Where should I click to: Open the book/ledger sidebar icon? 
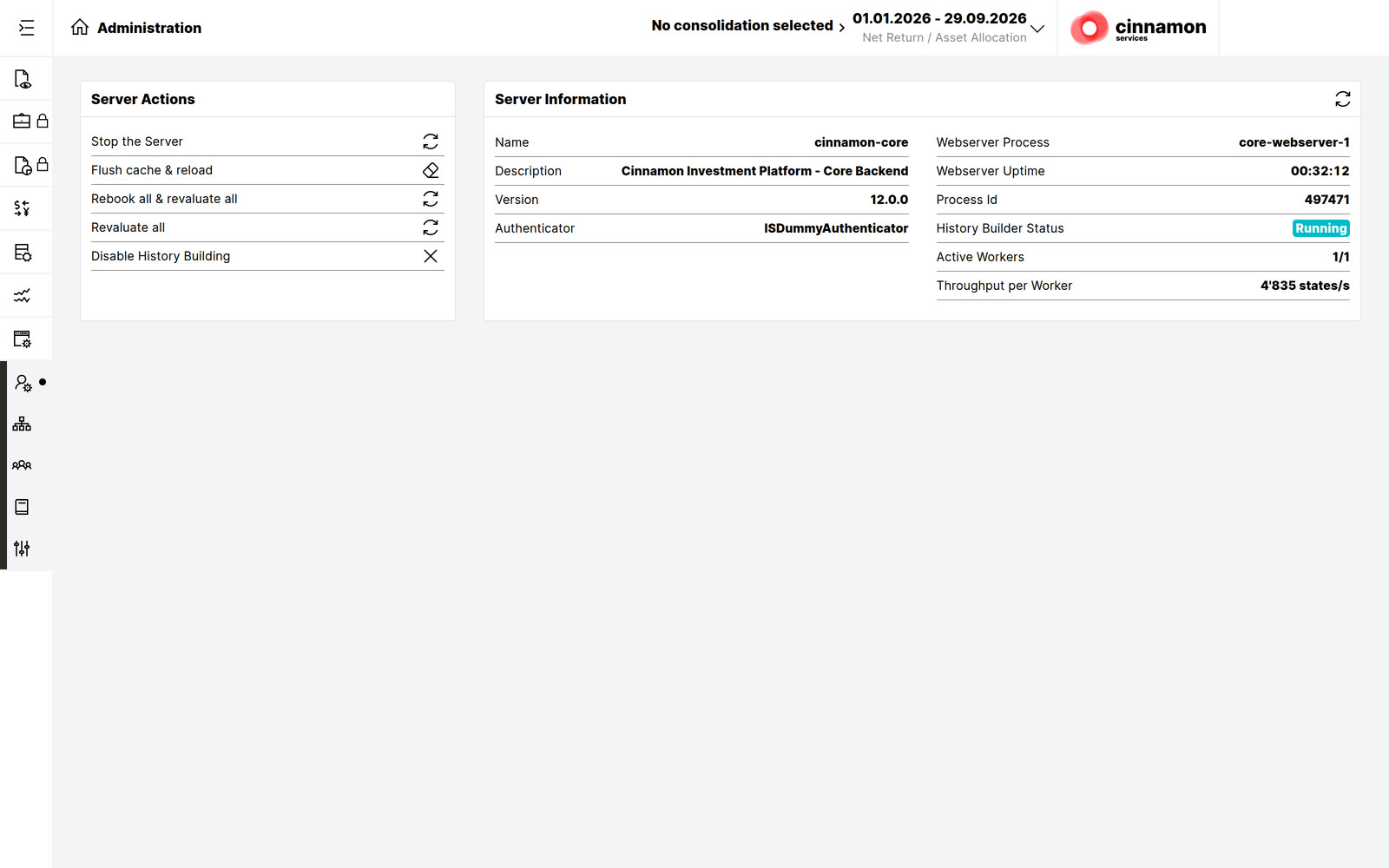[x=22, y=507]
